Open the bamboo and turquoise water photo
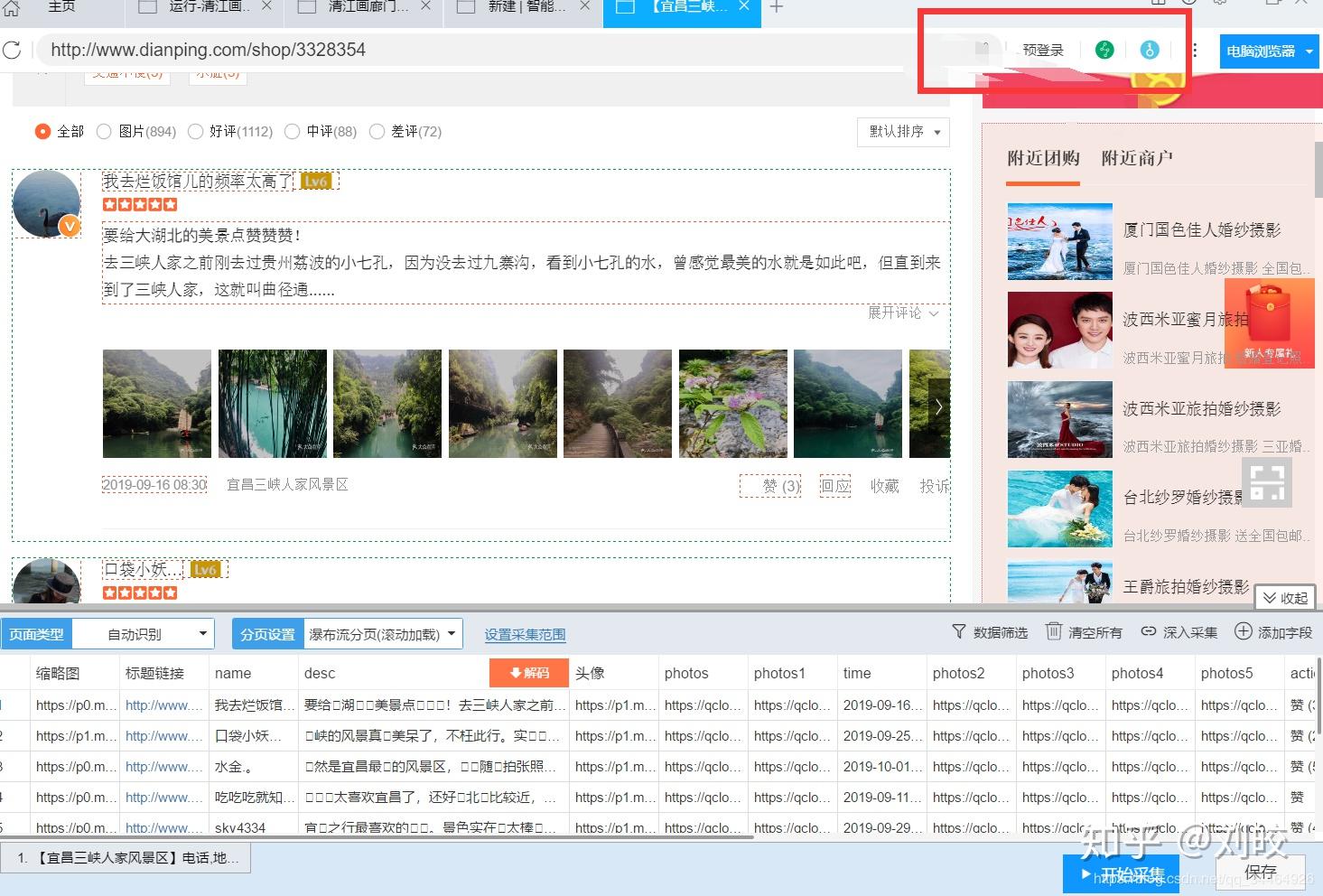This screenshot has height=896, width=1323. (x=273, y=404)
